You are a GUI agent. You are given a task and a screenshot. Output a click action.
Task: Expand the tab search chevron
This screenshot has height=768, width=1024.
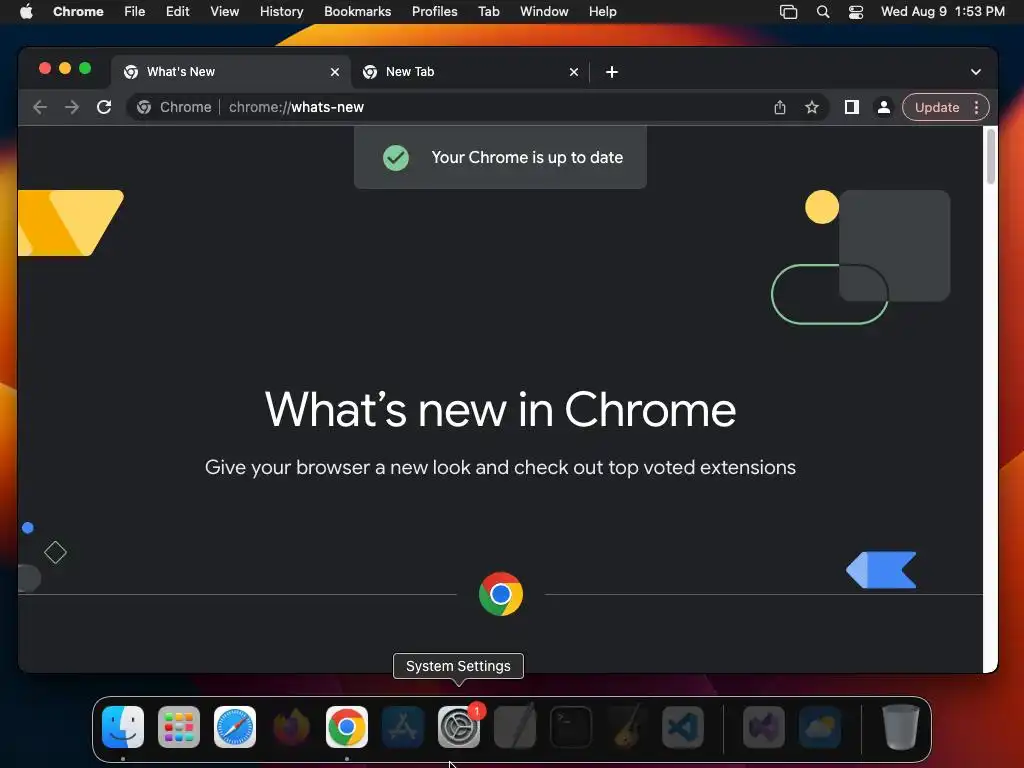(976, 72)
